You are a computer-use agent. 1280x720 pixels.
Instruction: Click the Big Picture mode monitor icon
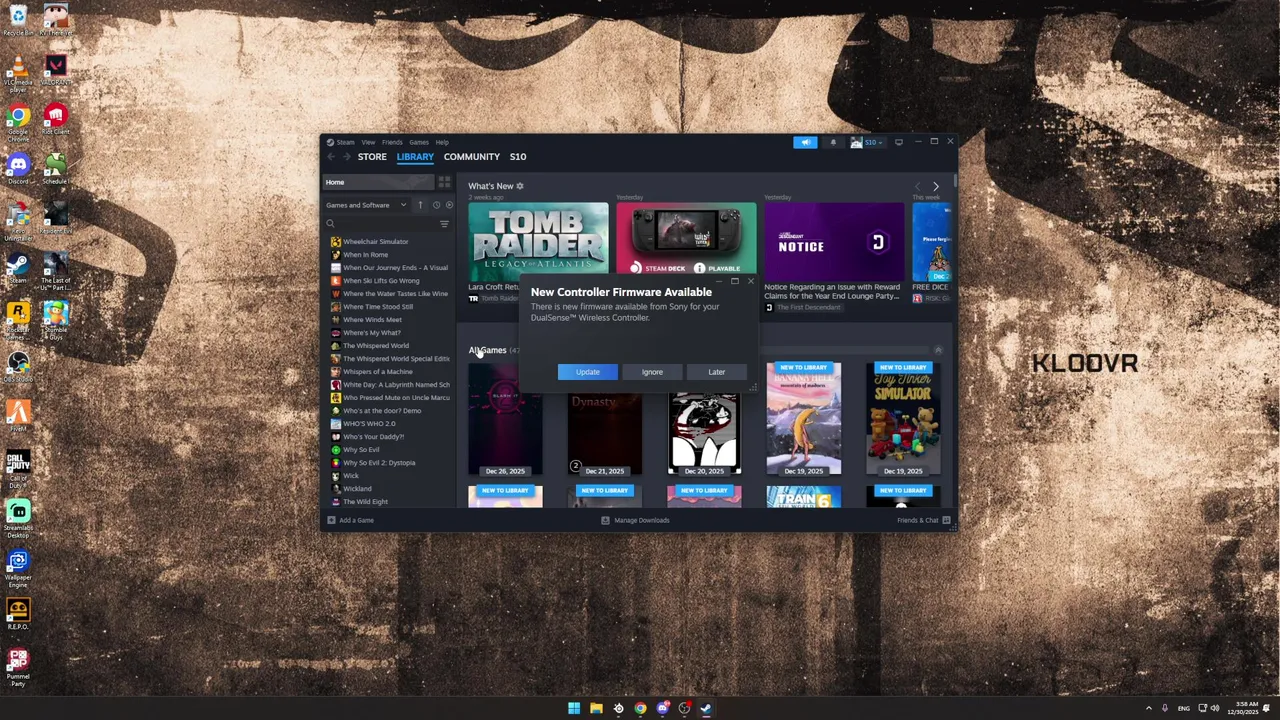[x=898, y=142]
